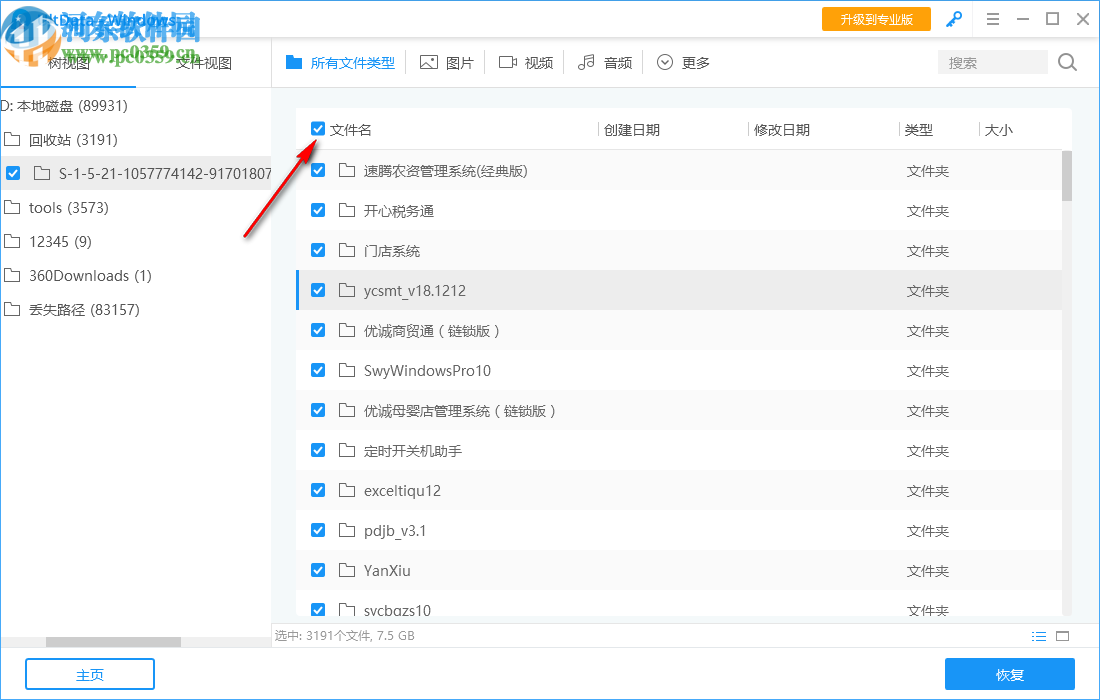Switch to thumbnail view at bottom right
This screenshot has width=1100, height=700.
point(1063,635)
